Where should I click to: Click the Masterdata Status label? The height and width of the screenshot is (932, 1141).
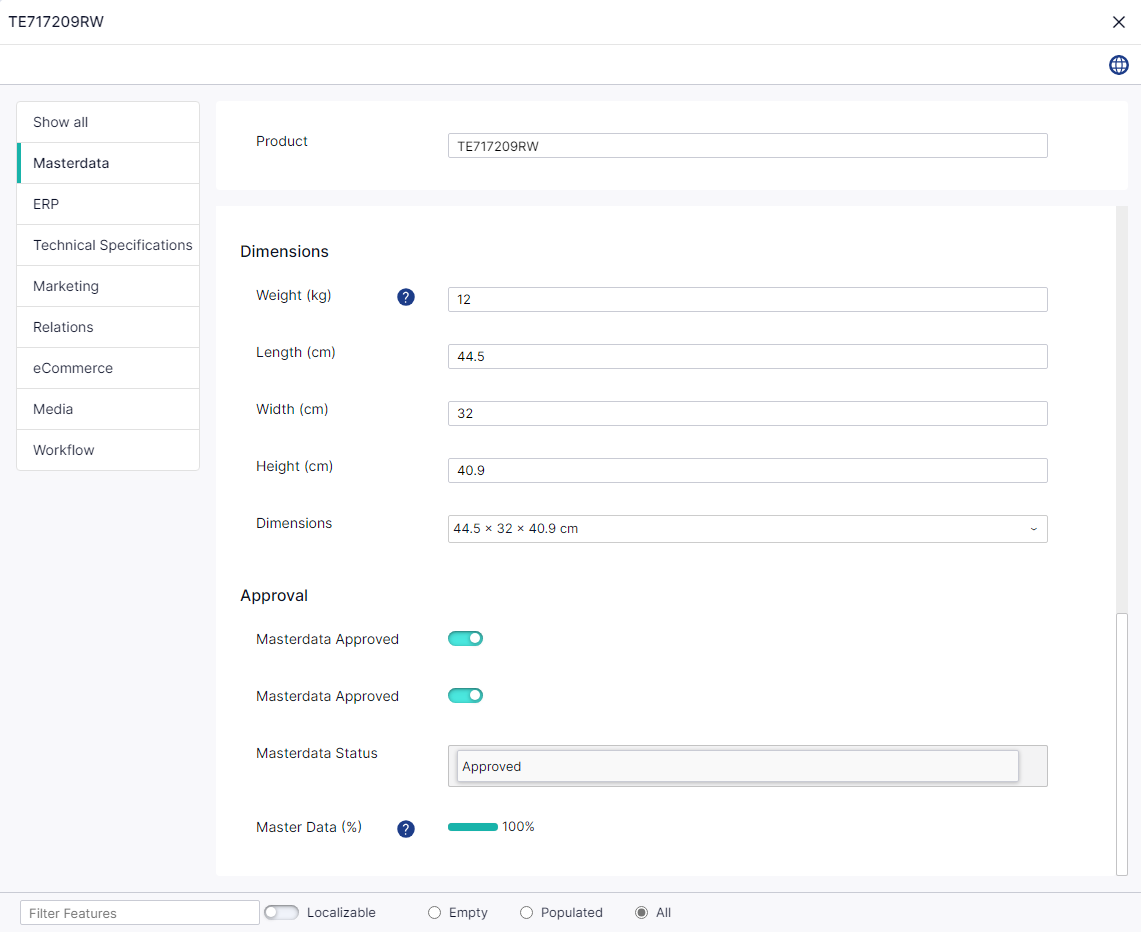(x=317, y=753)
